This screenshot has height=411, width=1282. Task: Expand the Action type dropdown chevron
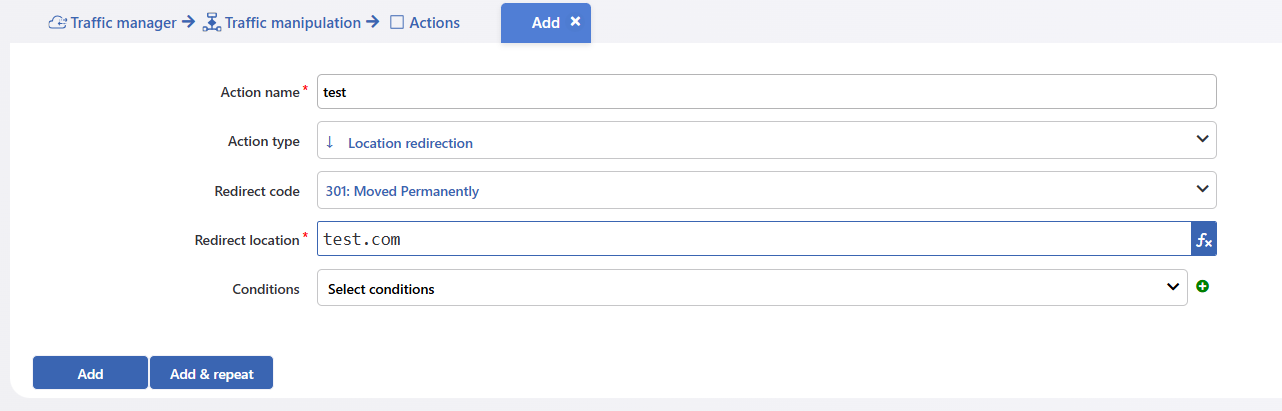coord(1202,140)
